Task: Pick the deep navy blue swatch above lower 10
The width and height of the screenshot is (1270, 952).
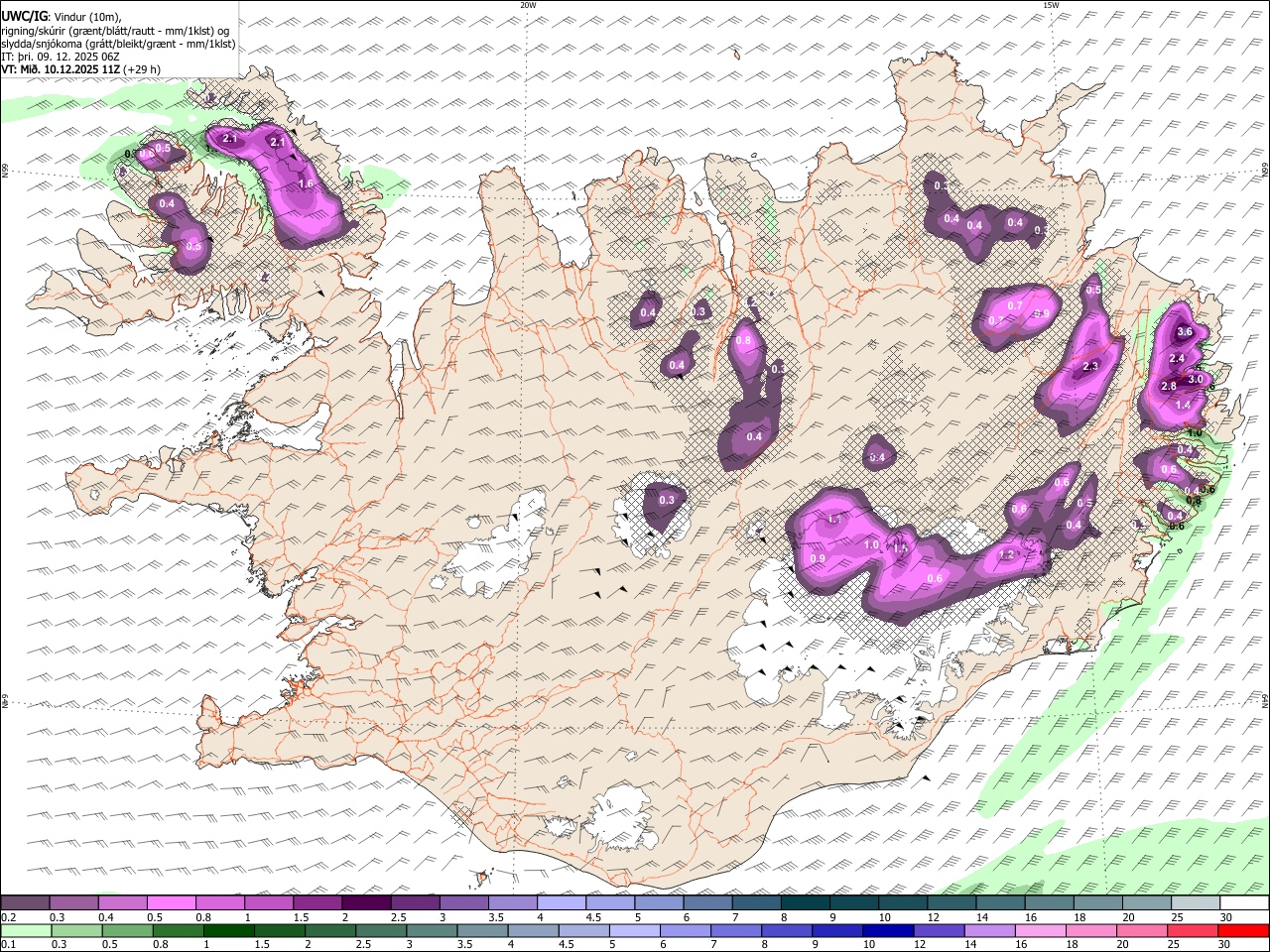Action: (x=889, y=930)
